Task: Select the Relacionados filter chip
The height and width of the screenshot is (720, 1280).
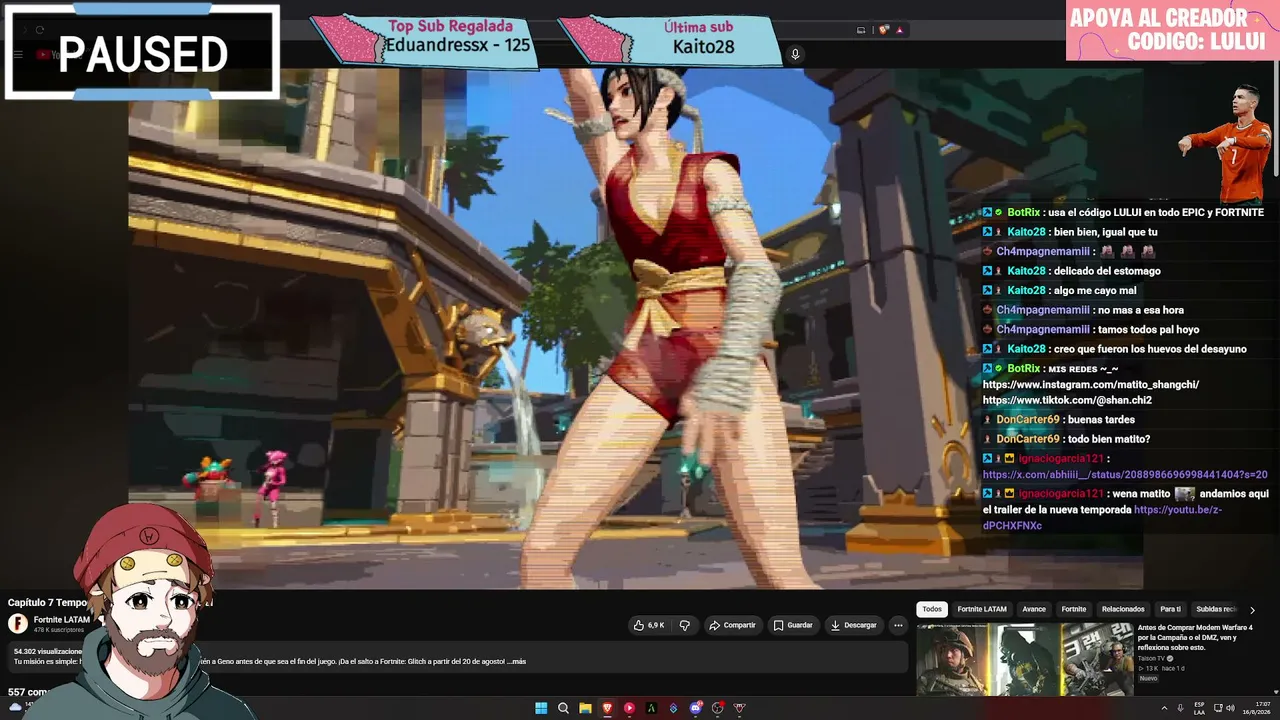Action: pos(1123,609)
